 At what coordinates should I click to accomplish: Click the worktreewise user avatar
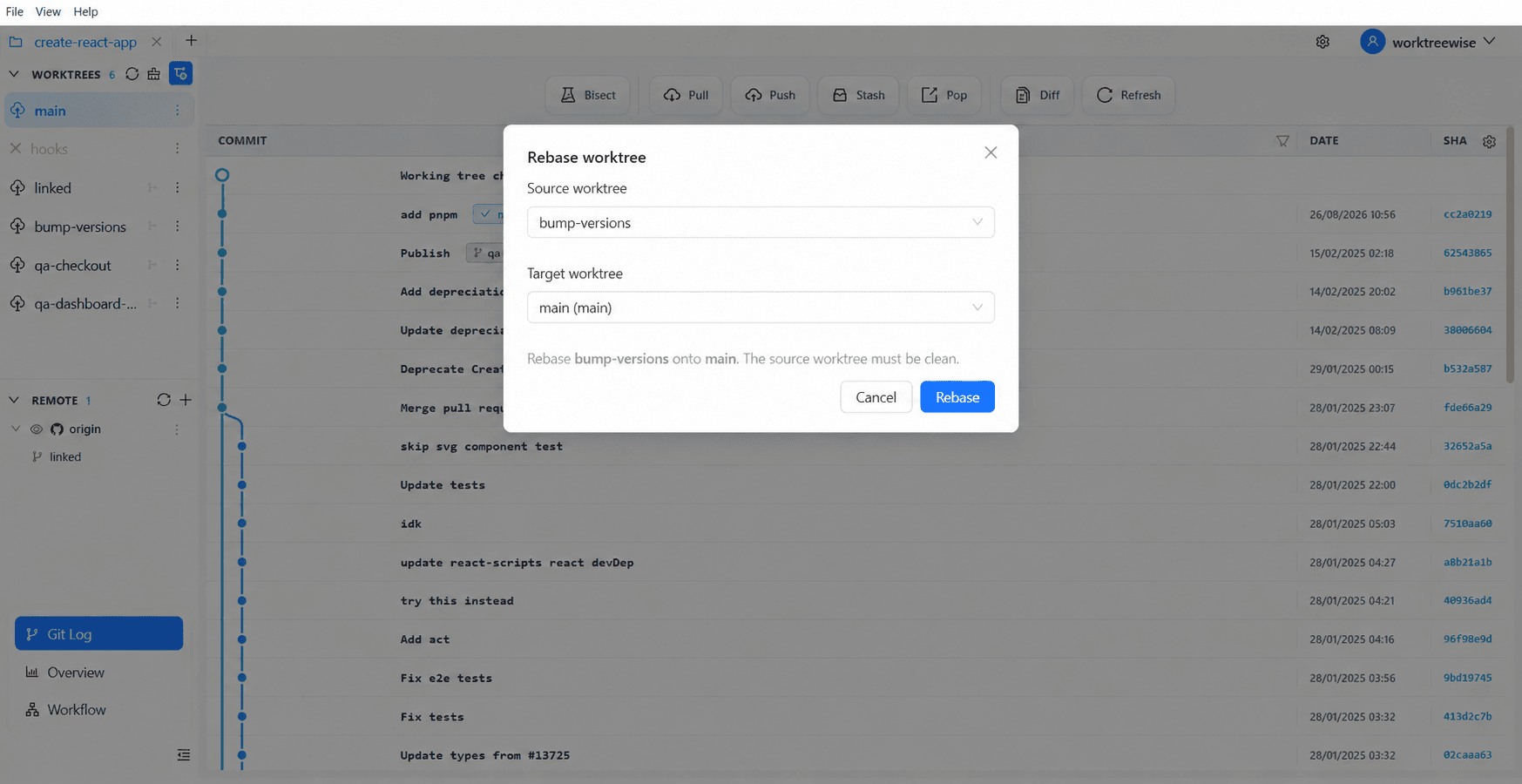pyautogui.click(x=1372, y=42)
